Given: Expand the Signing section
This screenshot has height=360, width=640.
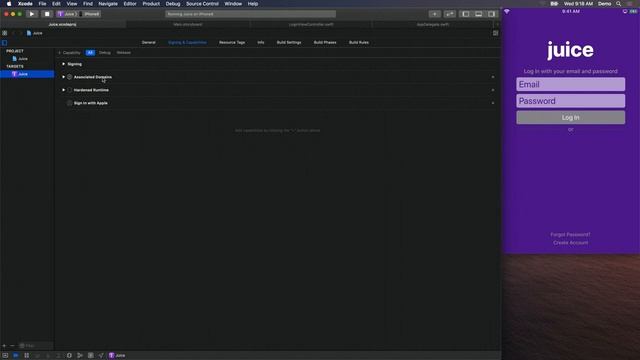Looking at the screenshot, I should pyautogui.click(x=64, y=64).
